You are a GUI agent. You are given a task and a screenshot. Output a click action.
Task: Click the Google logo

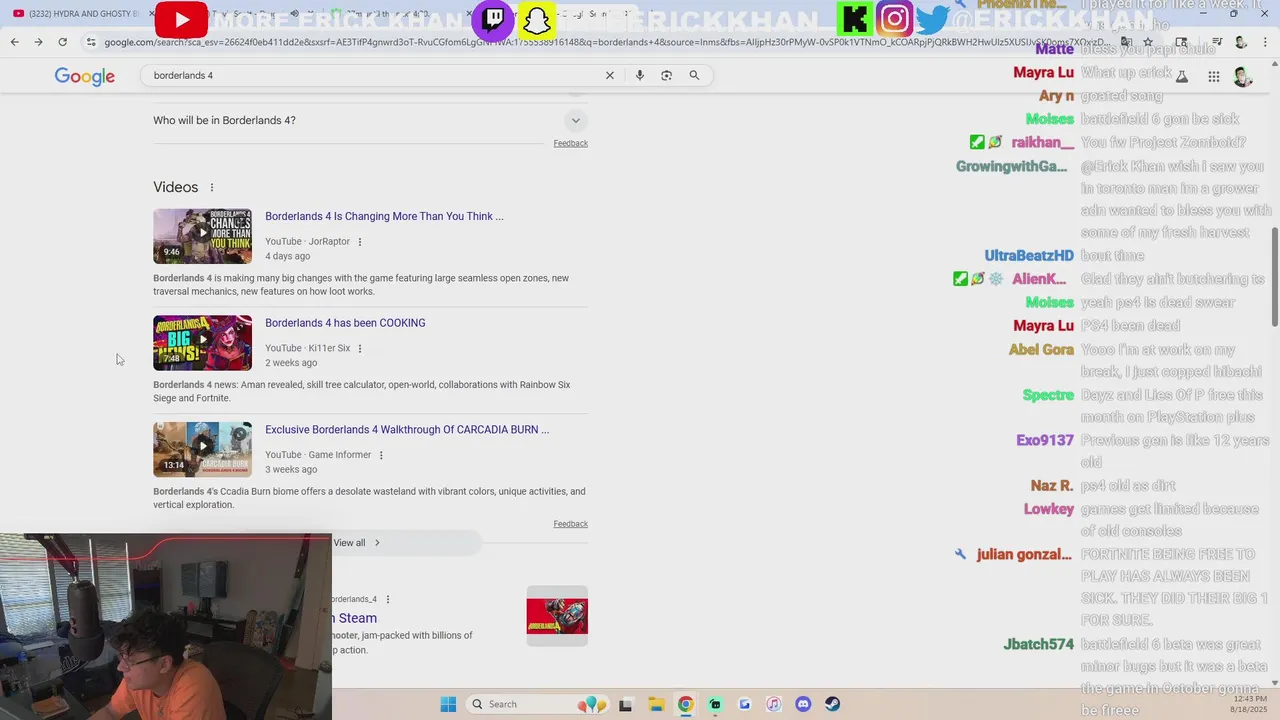point(85,77)
